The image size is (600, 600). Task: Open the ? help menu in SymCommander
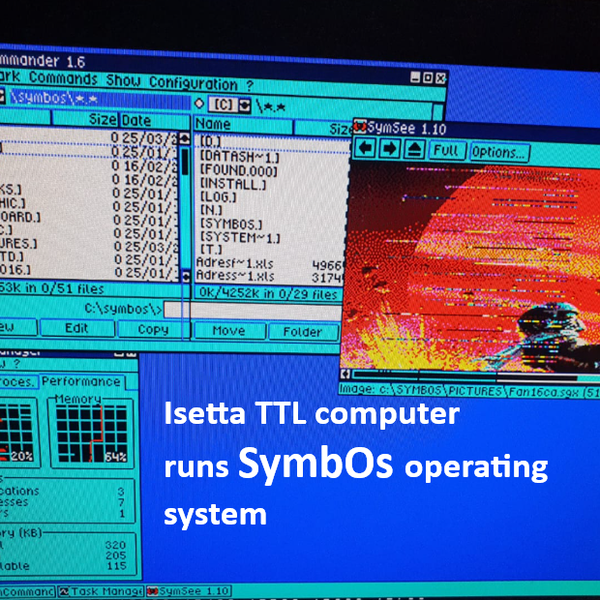249,85
